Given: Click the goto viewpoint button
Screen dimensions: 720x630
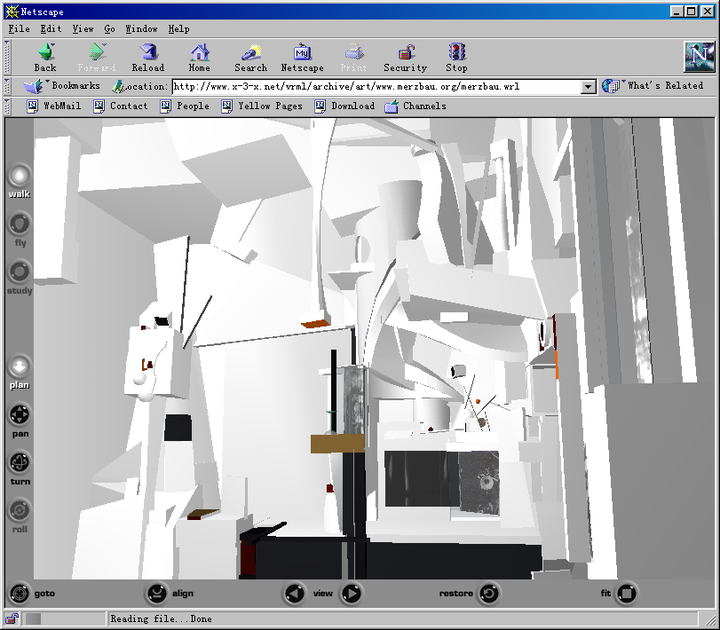Looking at the screenshot, I should point(19,593).
